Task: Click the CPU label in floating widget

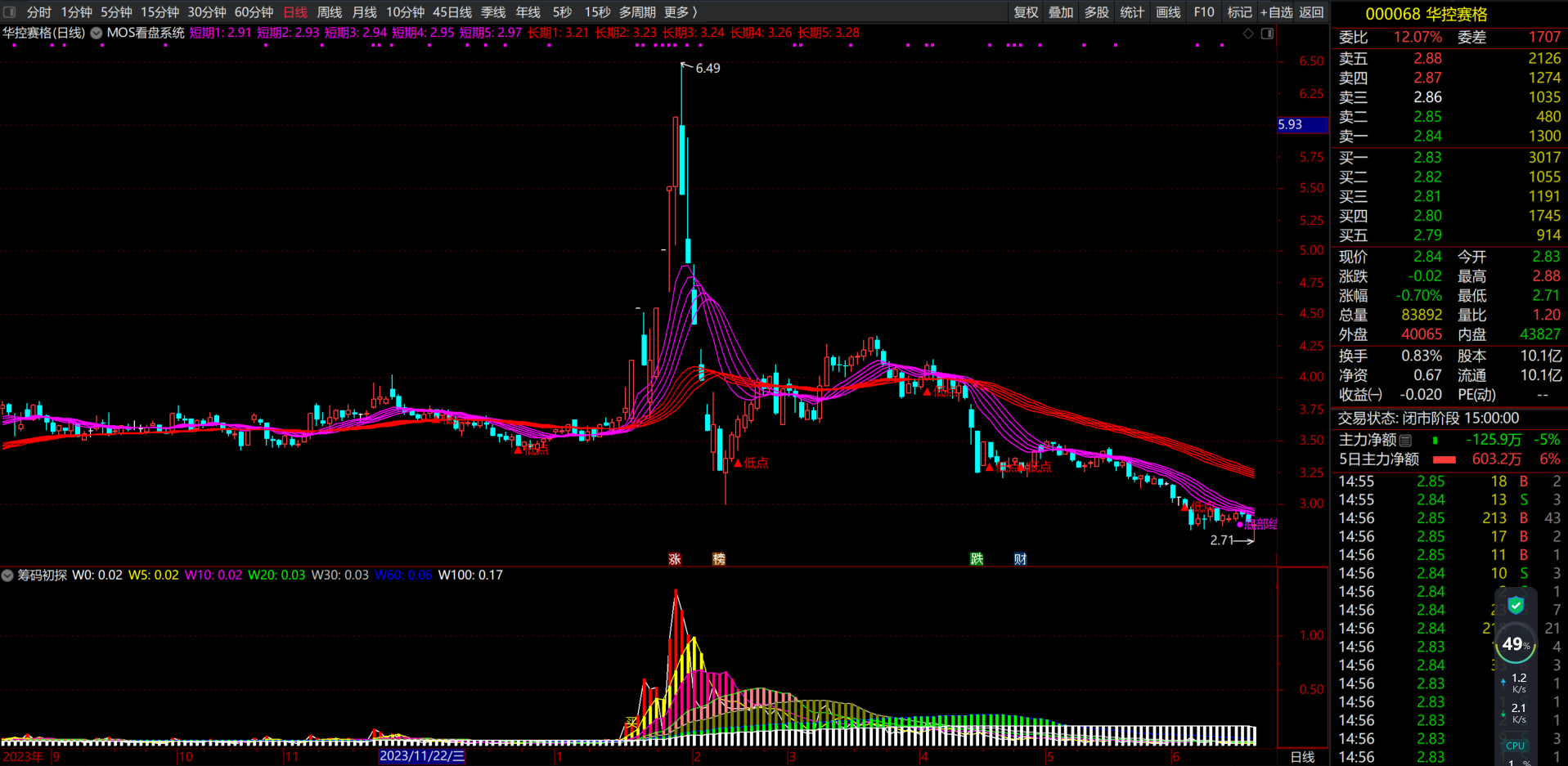Action: tap(1516, 746)
